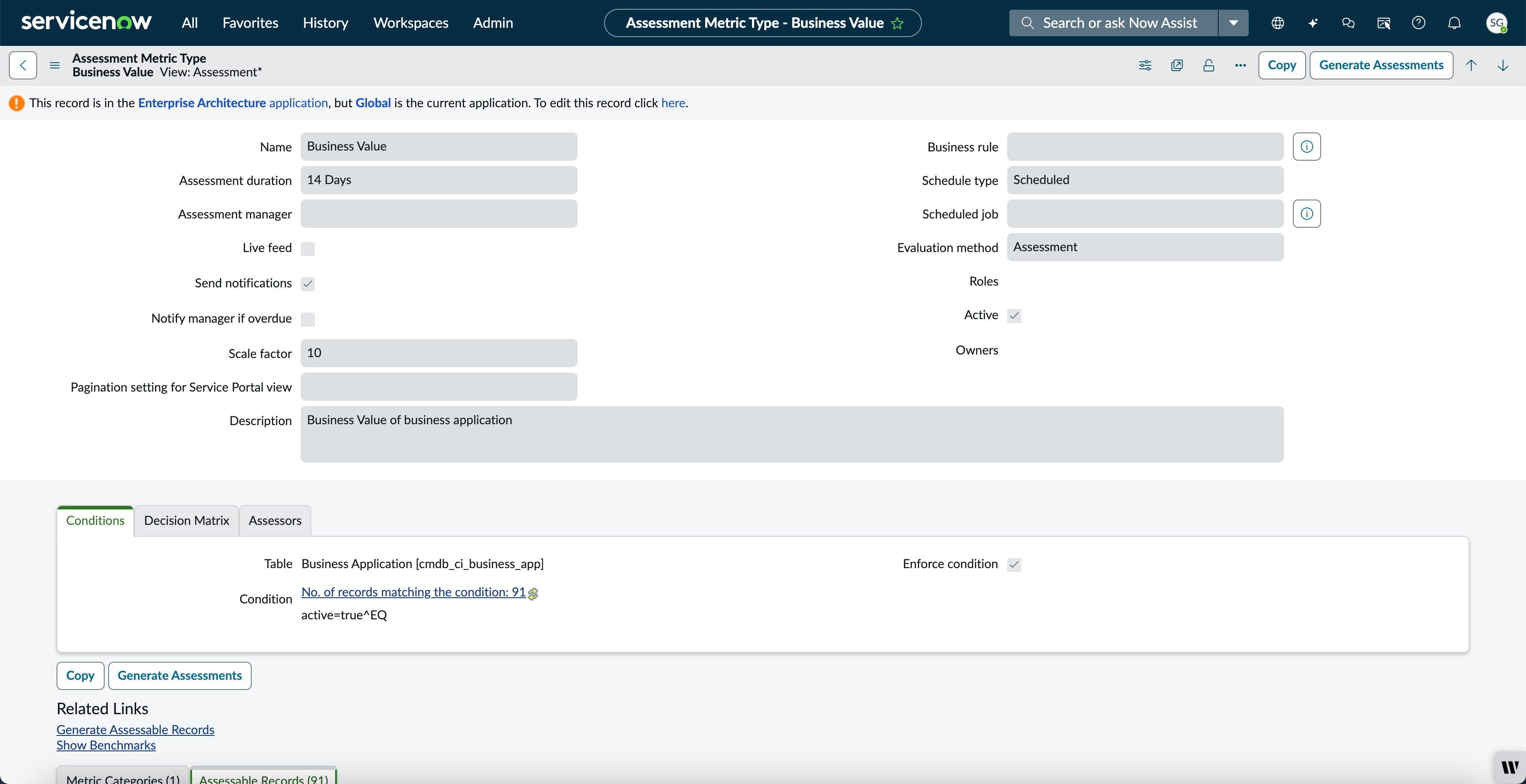Image resolution: width=1526 pixels, height=784 pixels.
Task: Open the Evaluation method dropdown
Action: point(1145,247)
